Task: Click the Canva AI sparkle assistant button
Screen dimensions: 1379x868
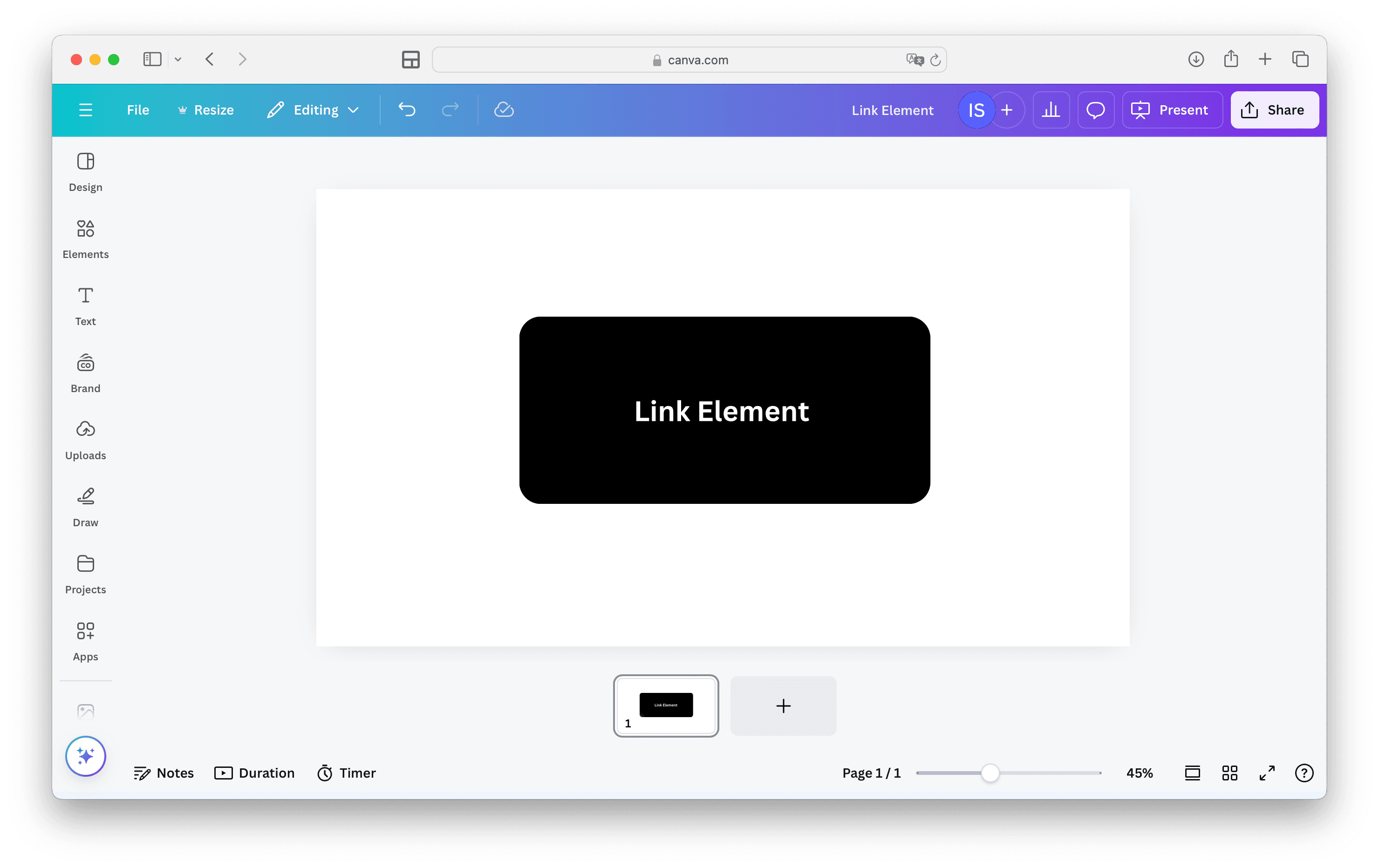Action: (x=85, y=756)
